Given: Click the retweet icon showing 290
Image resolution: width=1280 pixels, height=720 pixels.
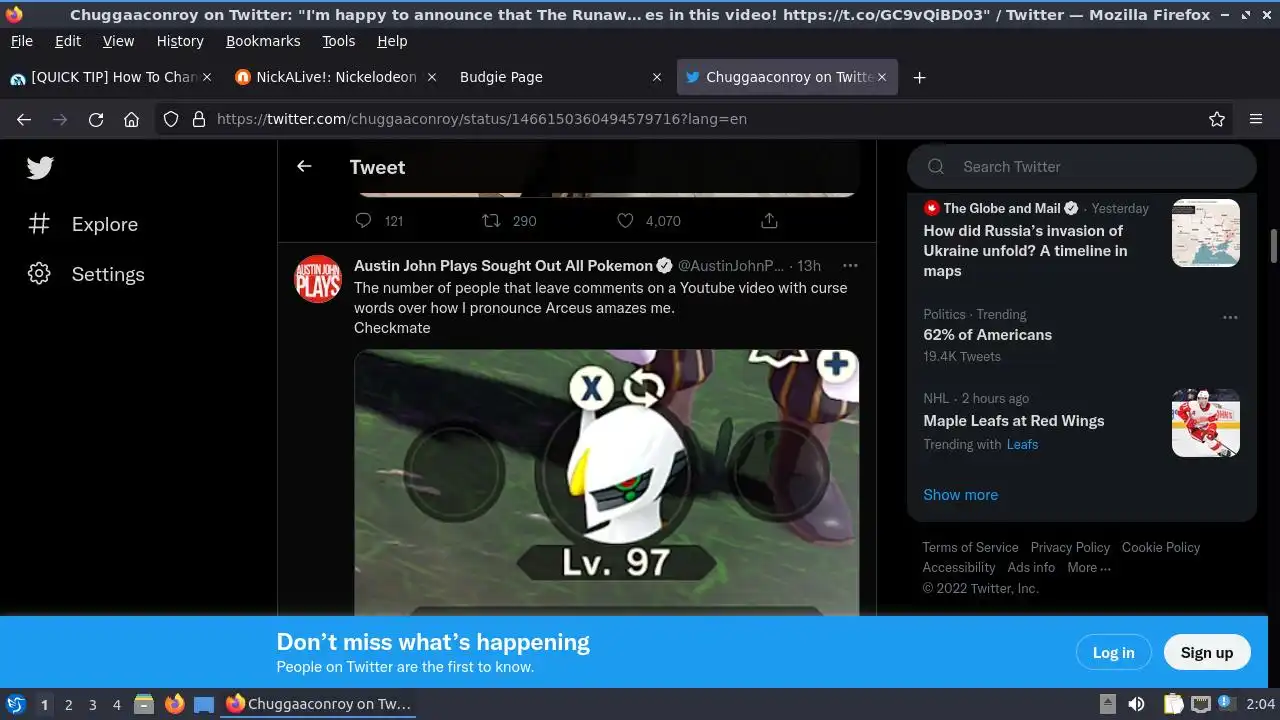Looking at the screenshot, I should 491,220.
